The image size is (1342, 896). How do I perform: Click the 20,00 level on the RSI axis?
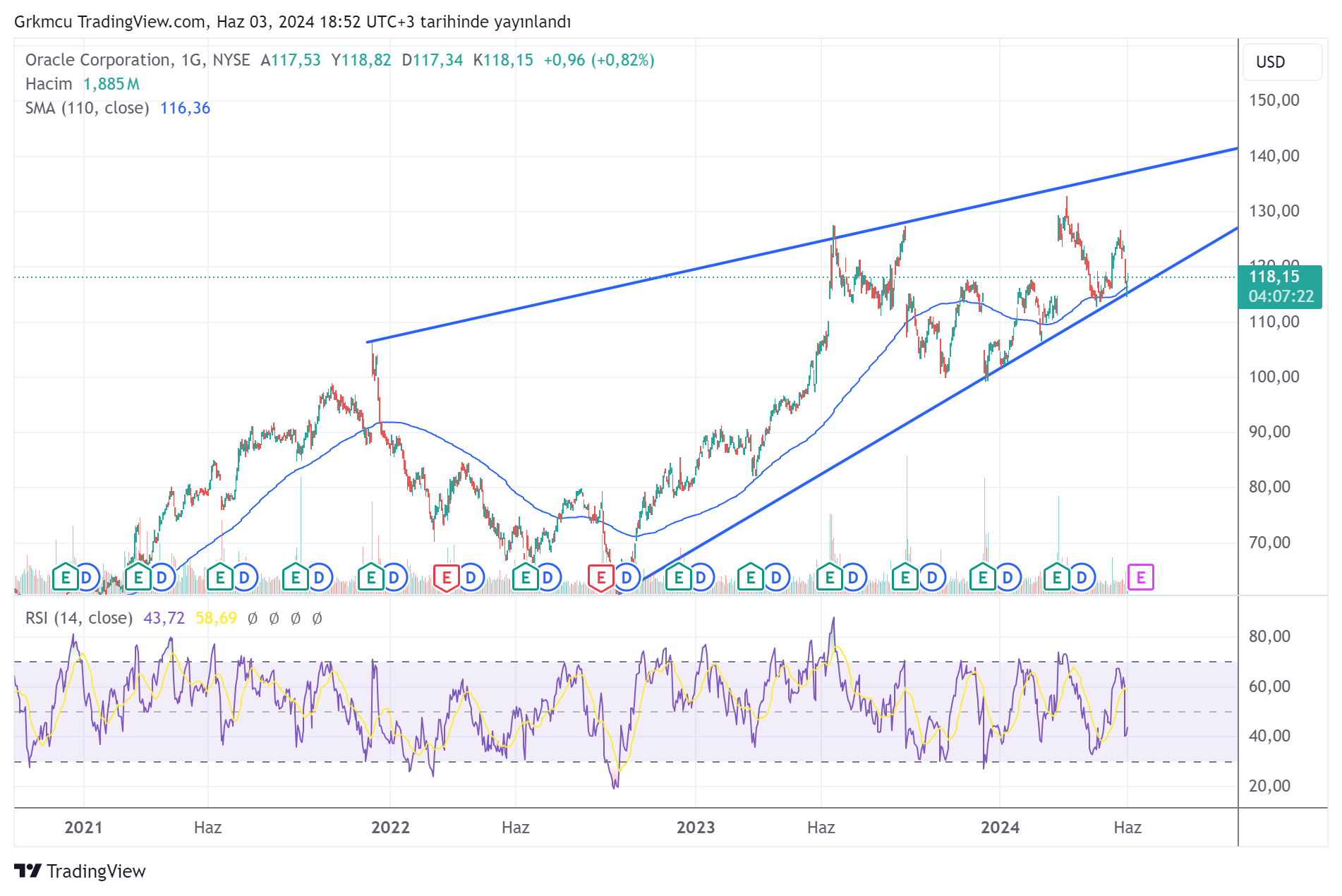coord(1269,786)
